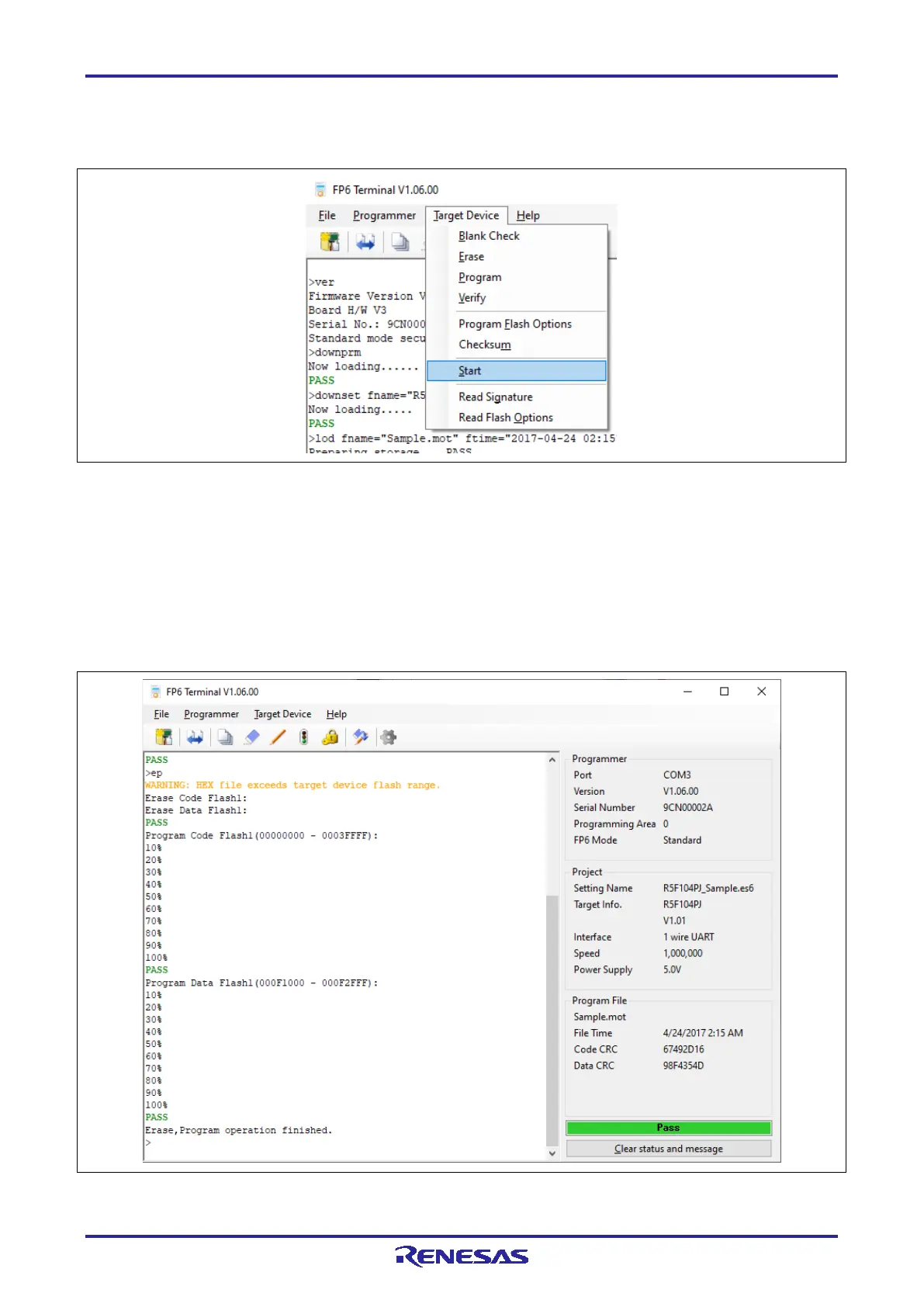Click FP6 Mode value Standard
The height and width of the screenshot is (1307, 924).
682,841
